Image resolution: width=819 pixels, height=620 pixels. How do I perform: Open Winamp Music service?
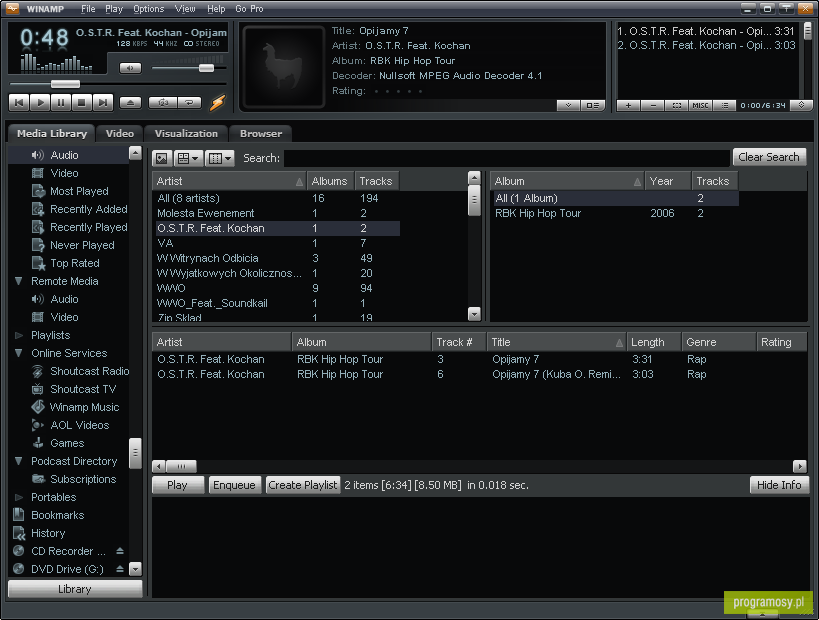(84, 407)
